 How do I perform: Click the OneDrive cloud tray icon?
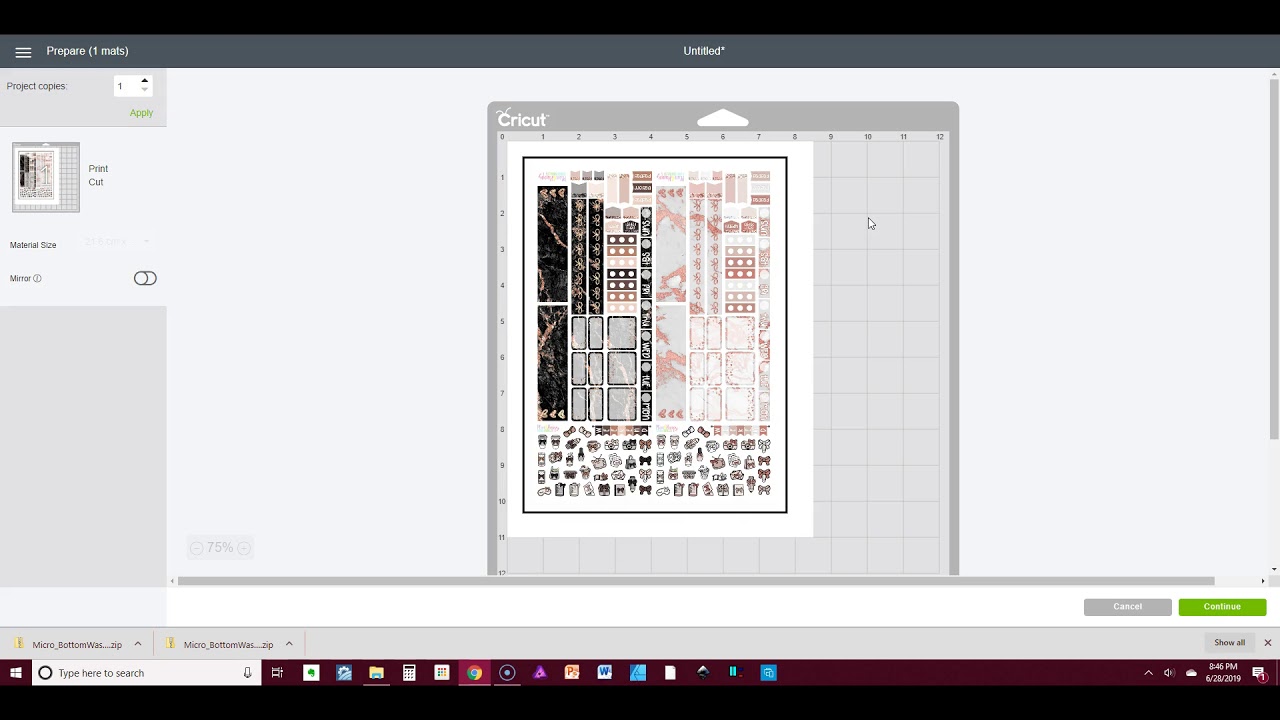1191,673
